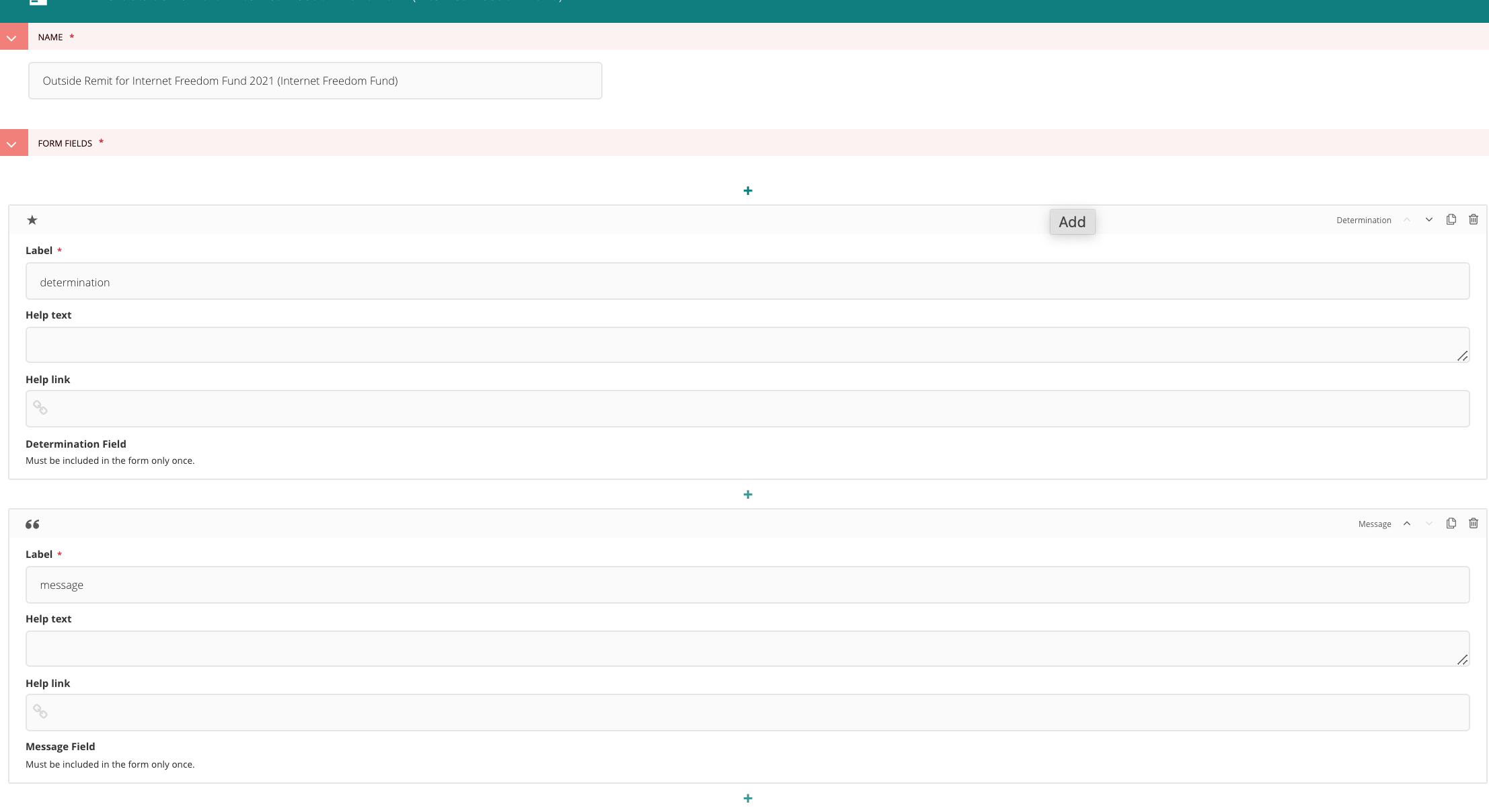Add a new field below the Message block
The image size is (1489, 812).
point(748,798)
